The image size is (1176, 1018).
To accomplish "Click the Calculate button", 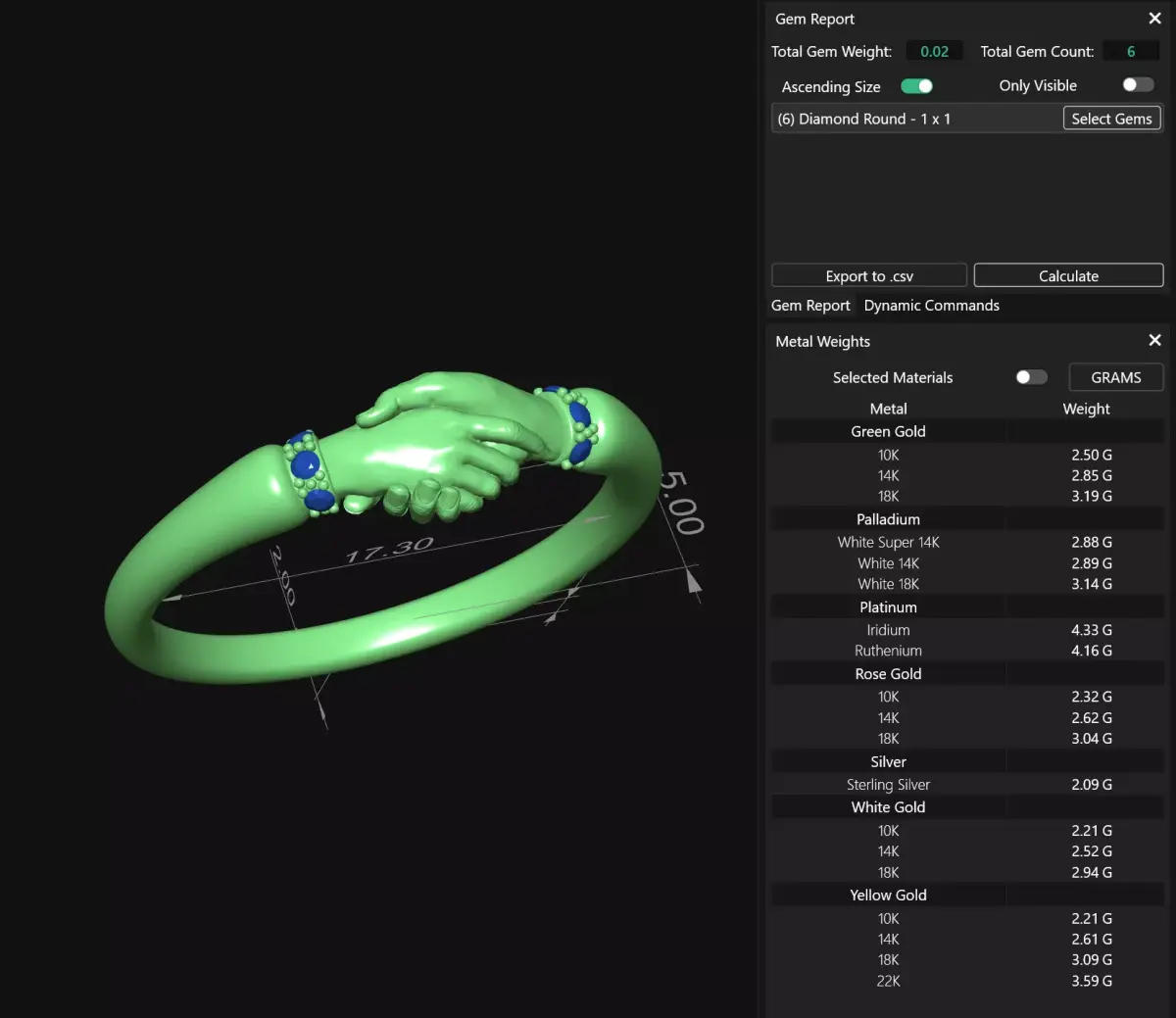I will point(1068,276).
